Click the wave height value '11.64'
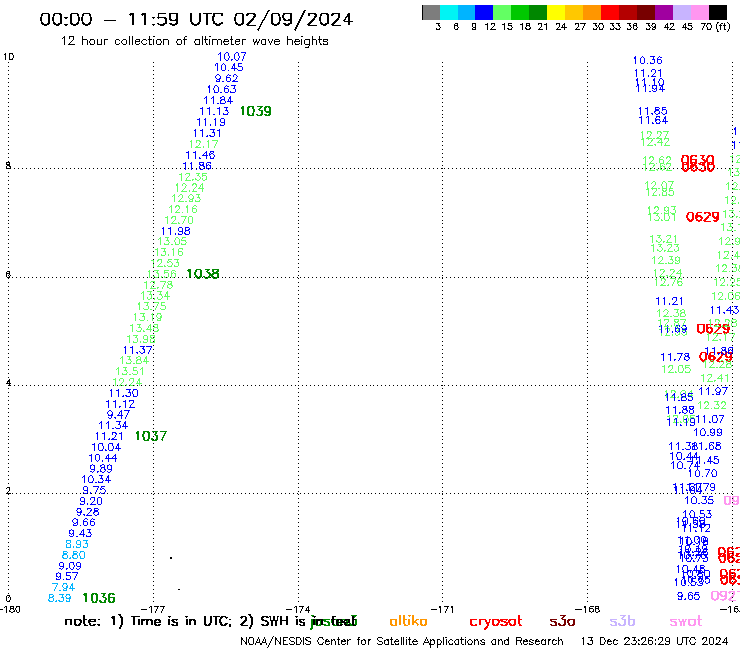The width and height of the screenshot is (740, 650). [653, 120]
